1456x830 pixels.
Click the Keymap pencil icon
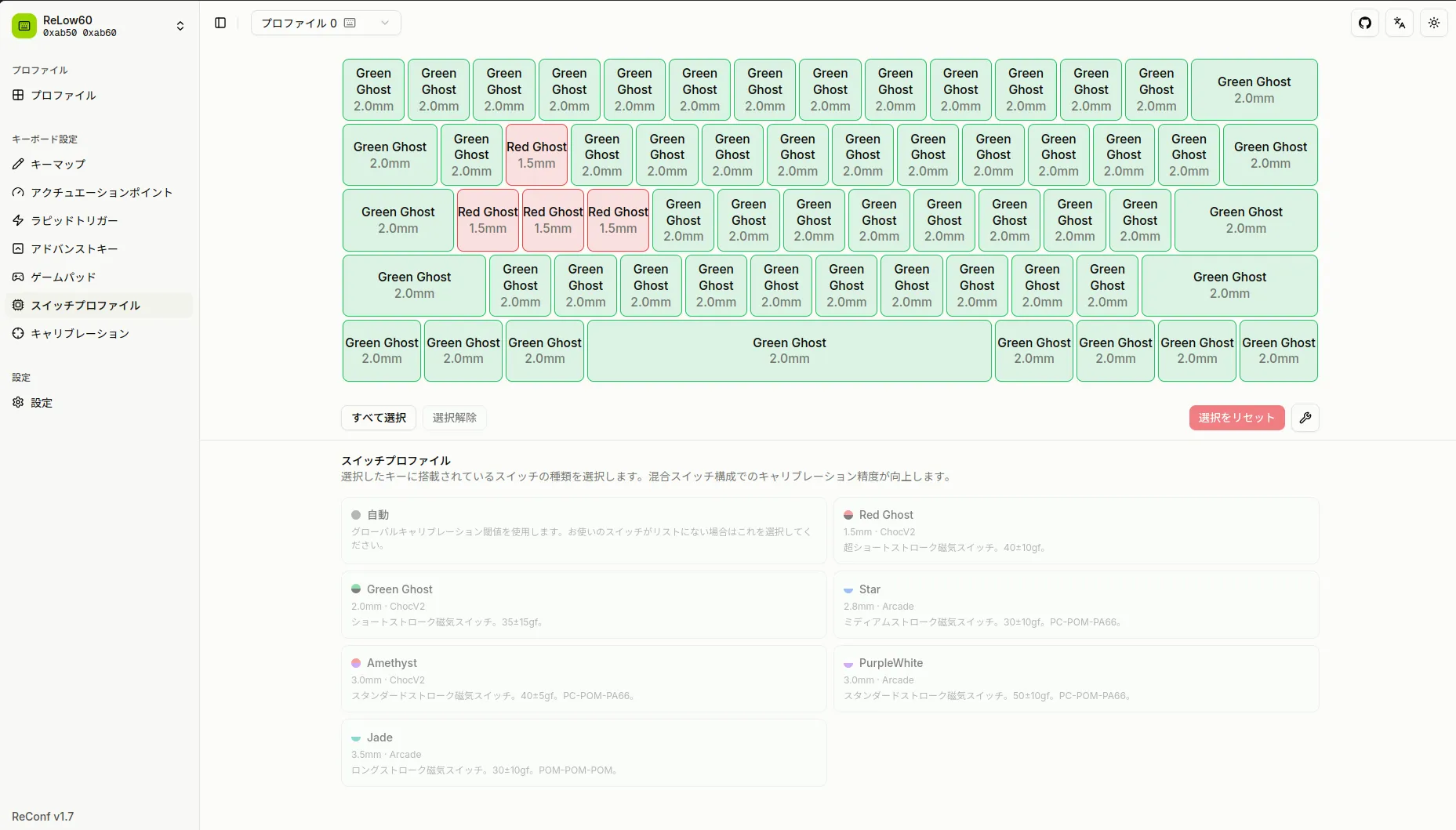[18, 164]
